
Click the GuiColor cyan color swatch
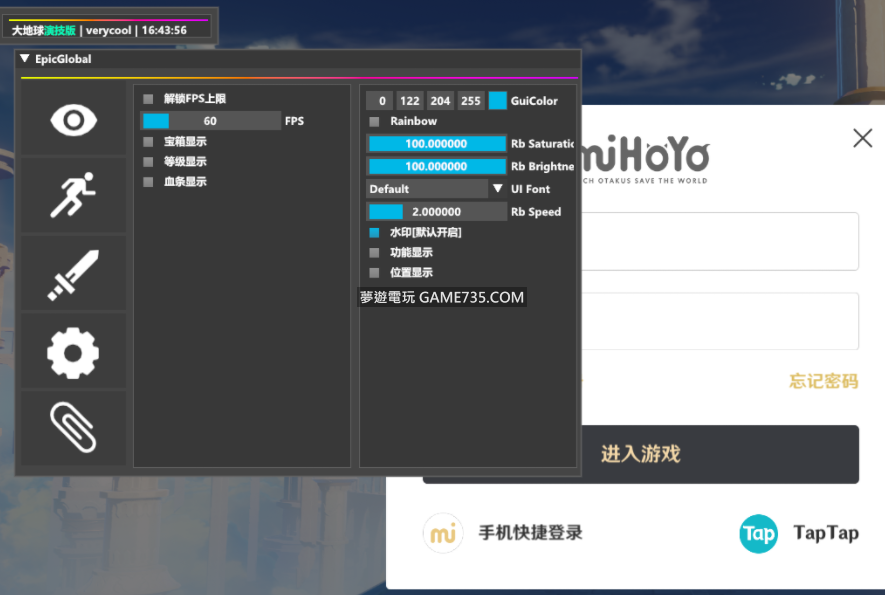coord(497,100)
